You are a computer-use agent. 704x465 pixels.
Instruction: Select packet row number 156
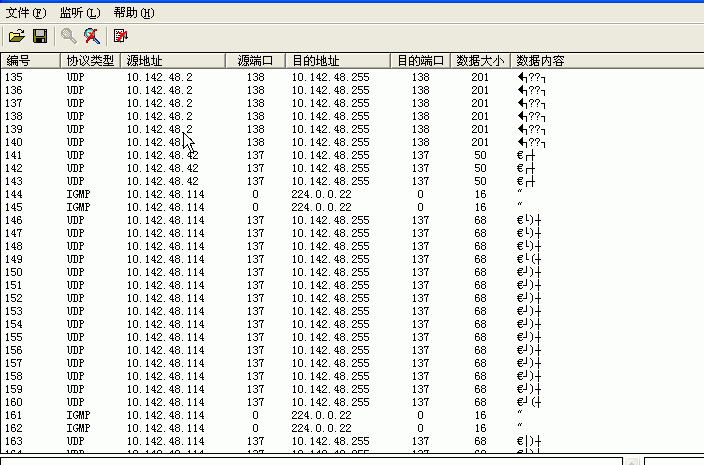point(352,351)
